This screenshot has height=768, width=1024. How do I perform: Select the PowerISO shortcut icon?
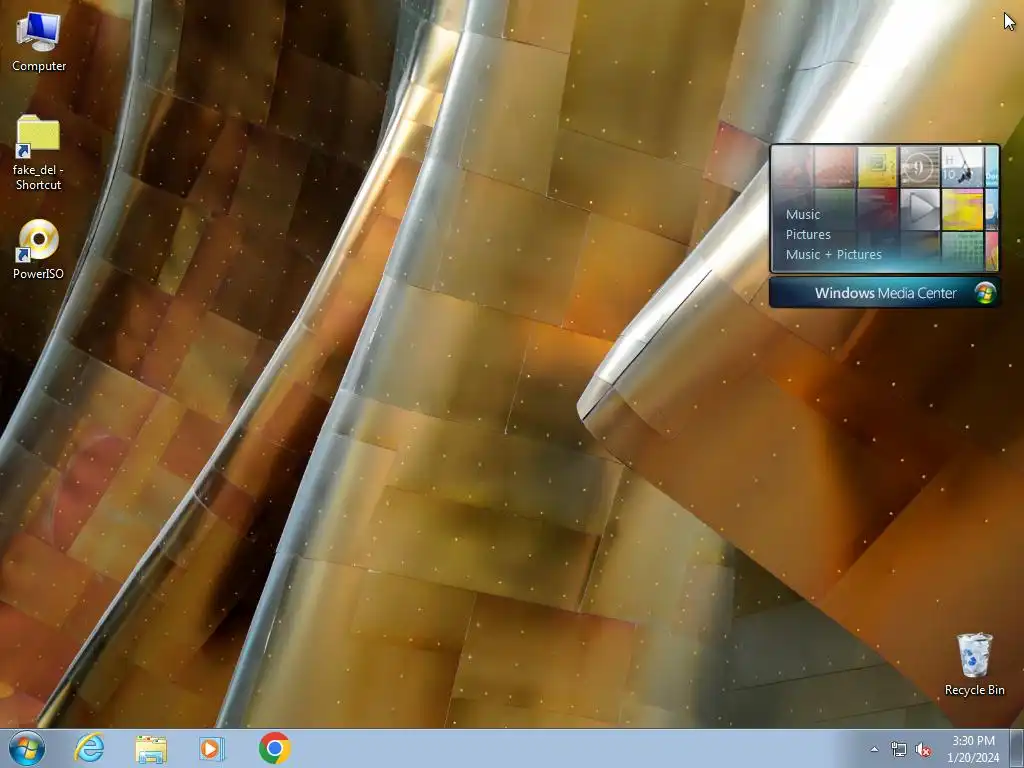click(38, 249)
